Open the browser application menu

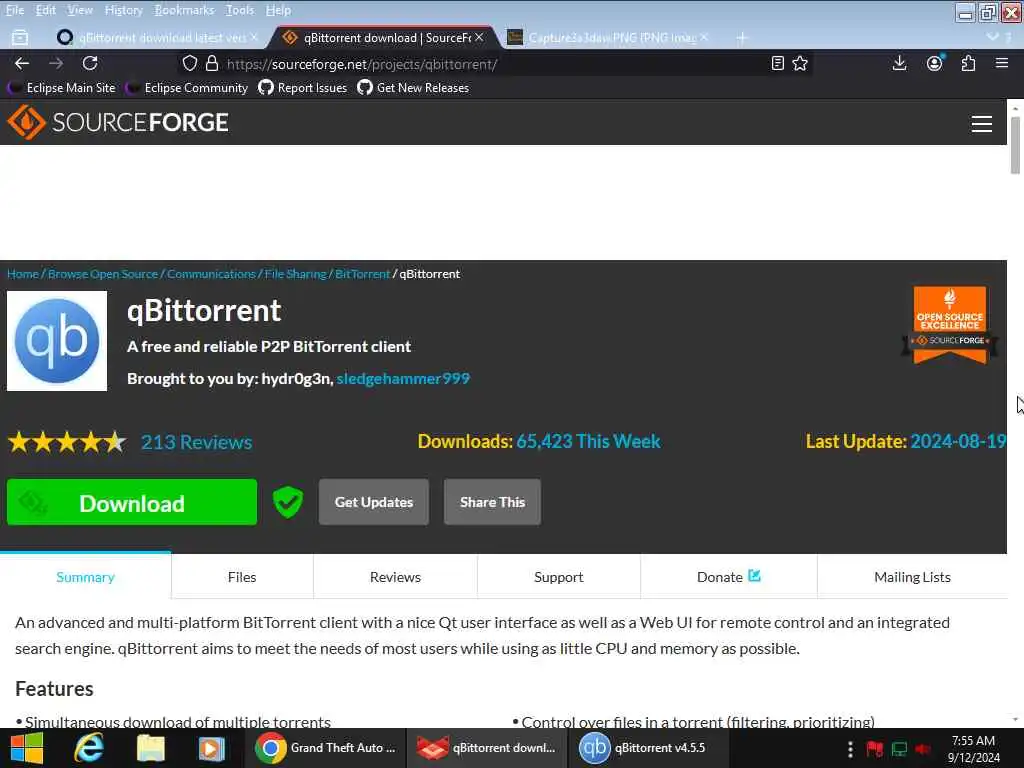[1002, 63]
